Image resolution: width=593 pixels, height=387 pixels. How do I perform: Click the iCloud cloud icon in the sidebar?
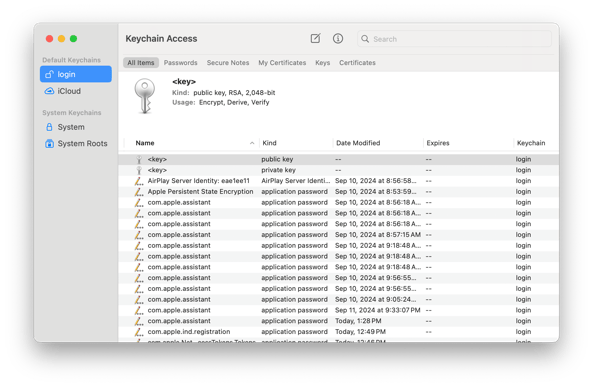click(50, 91)
